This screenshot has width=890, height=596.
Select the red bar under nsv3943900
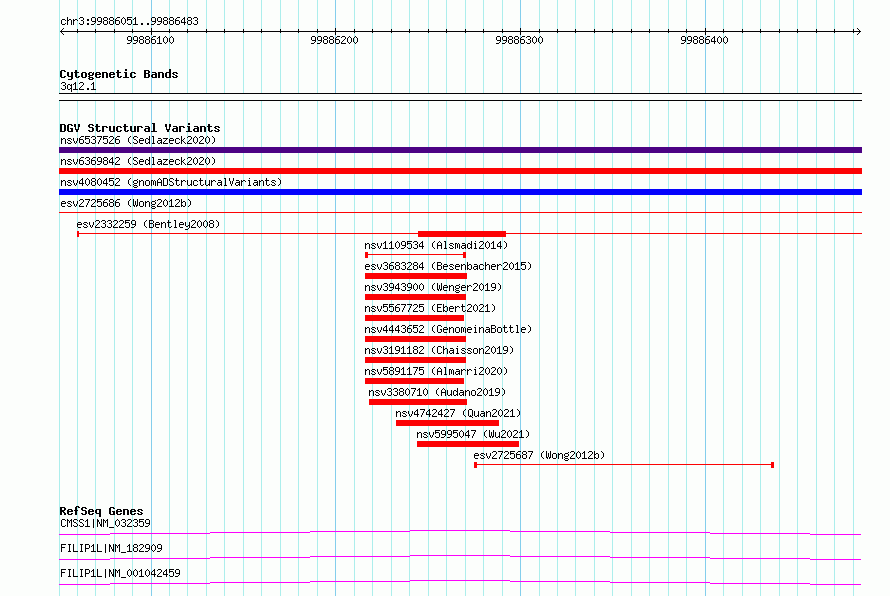[x=415, y=297]
